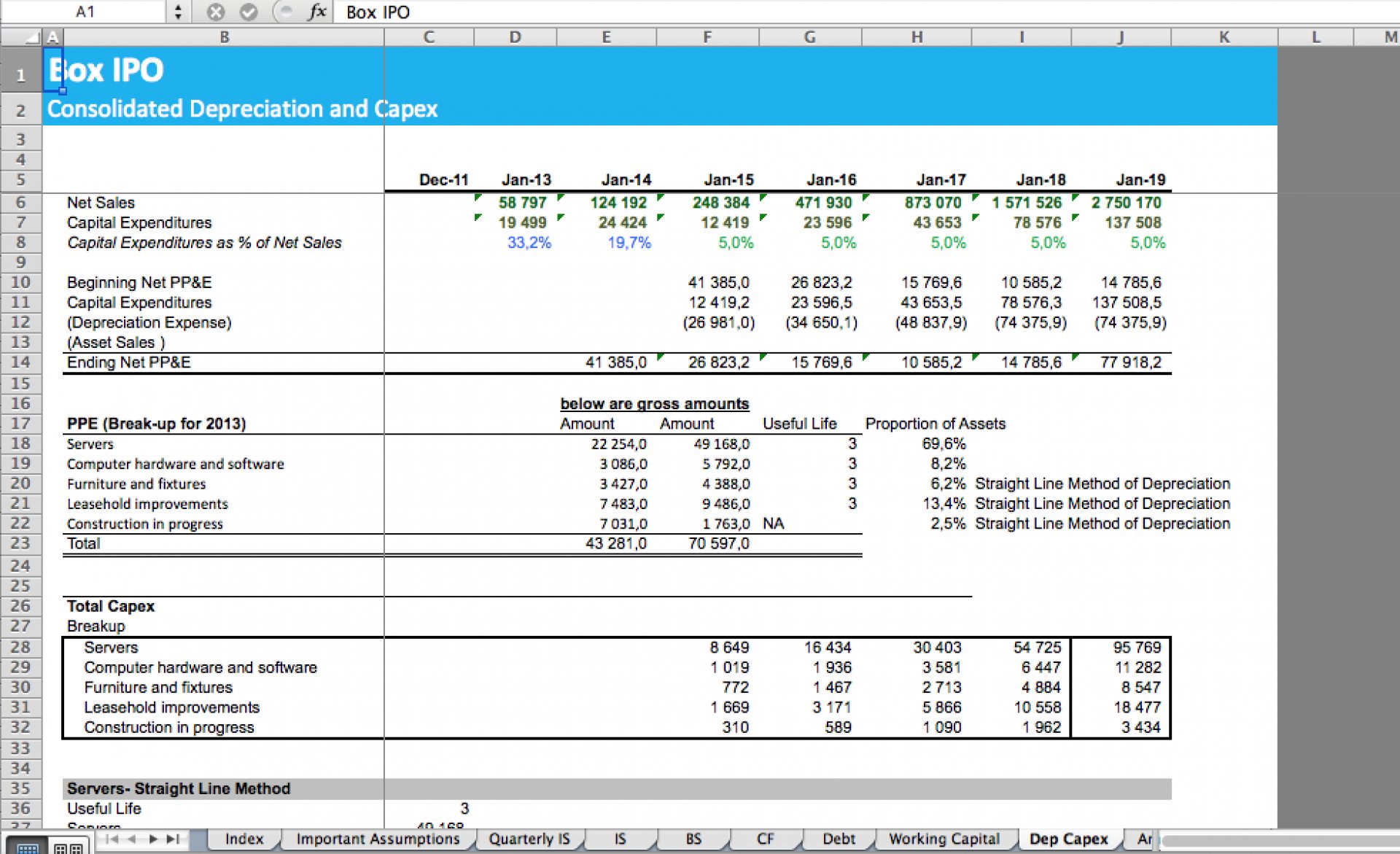This screenshot has width=1400, height=854.
Task: Click the Useful Life header cell
Action: (799, 424)
